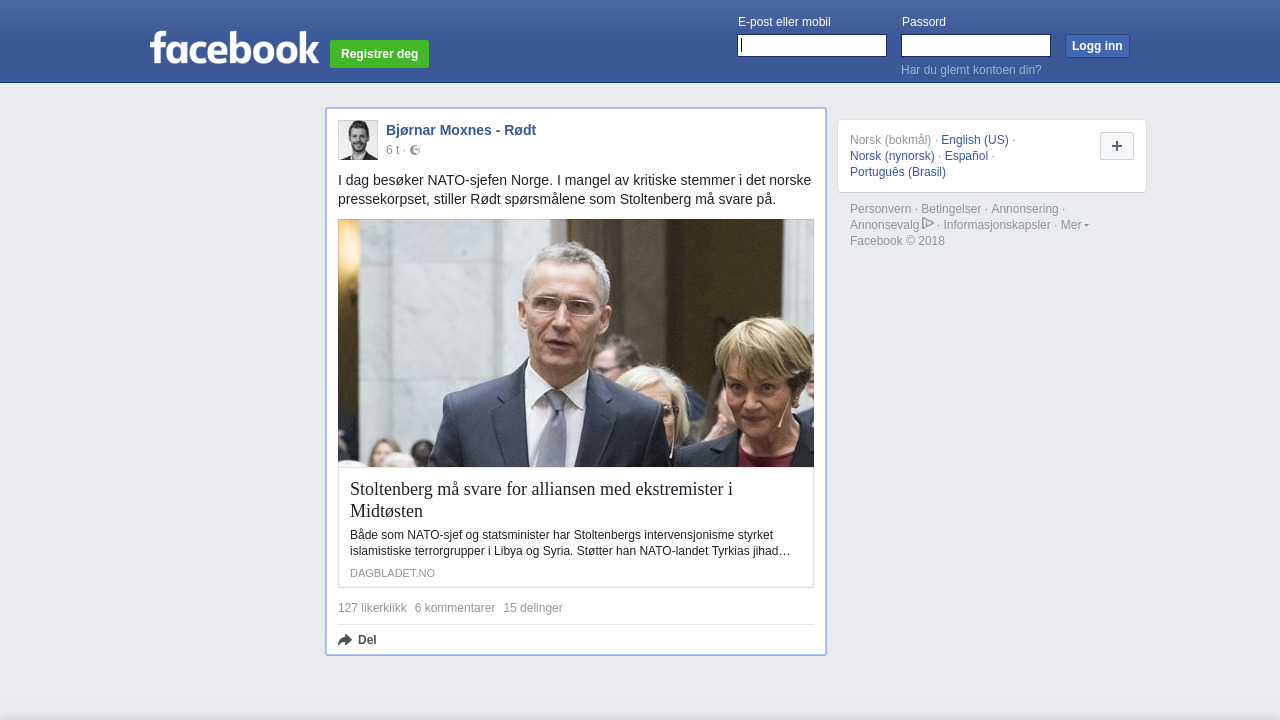Click the Logg inn button
This screenshot has height=720, width=1280.
[1097, 46]
